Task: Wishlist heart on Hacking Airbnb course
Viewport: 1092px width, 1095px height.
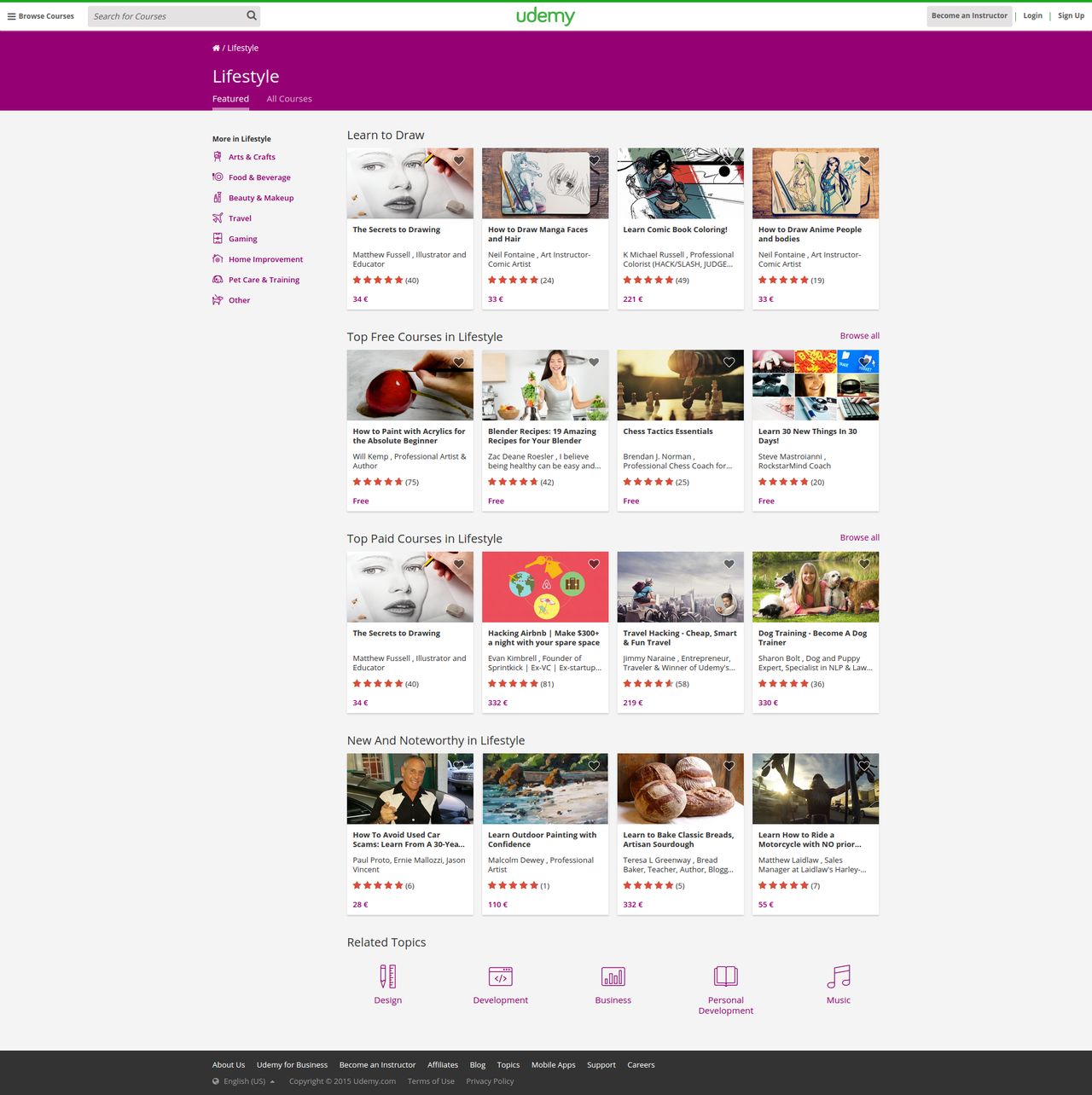Action: 594,564
